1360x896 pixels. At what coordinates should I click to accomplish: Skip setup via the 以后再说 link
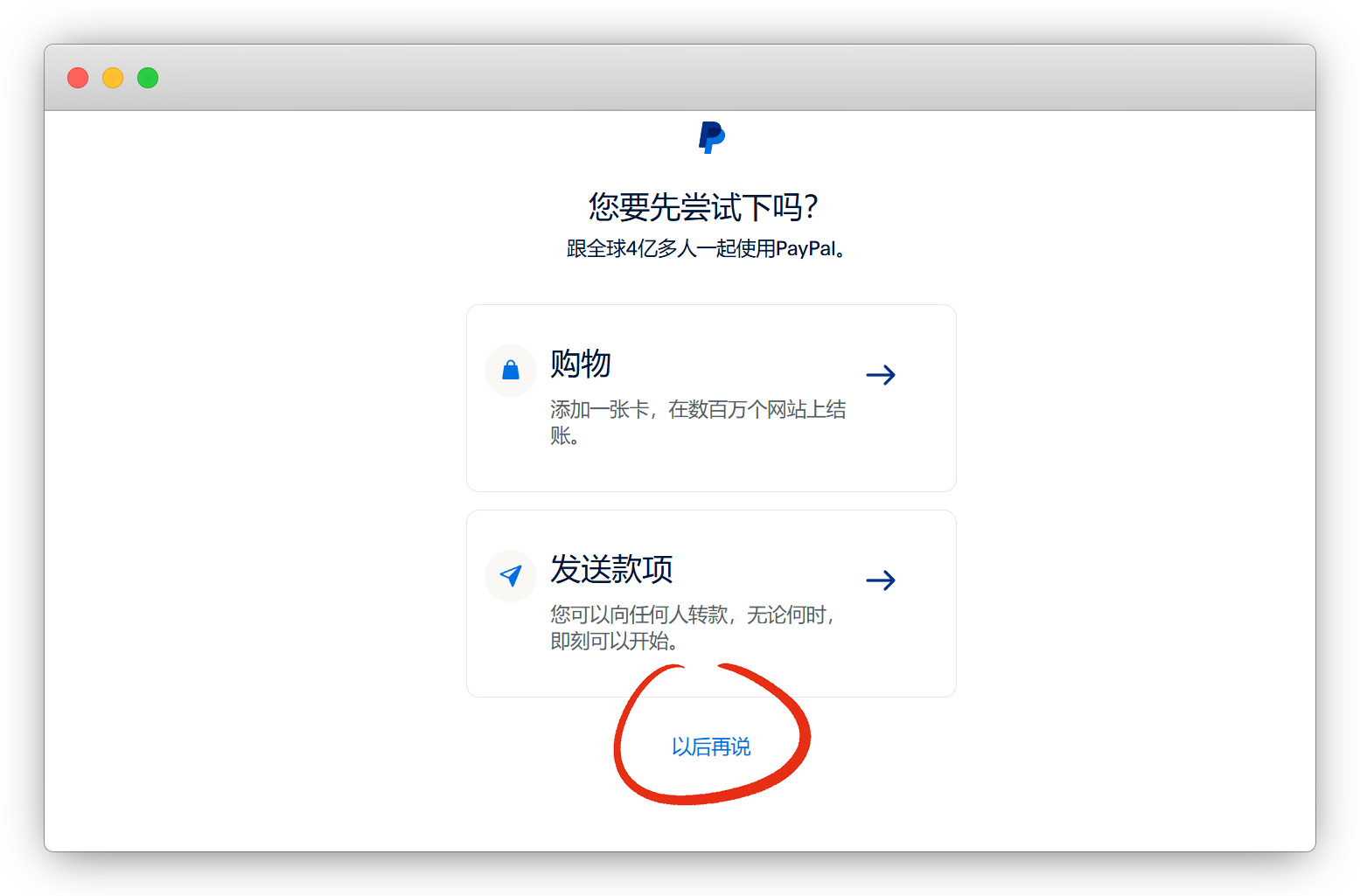(x=711, y=747)
